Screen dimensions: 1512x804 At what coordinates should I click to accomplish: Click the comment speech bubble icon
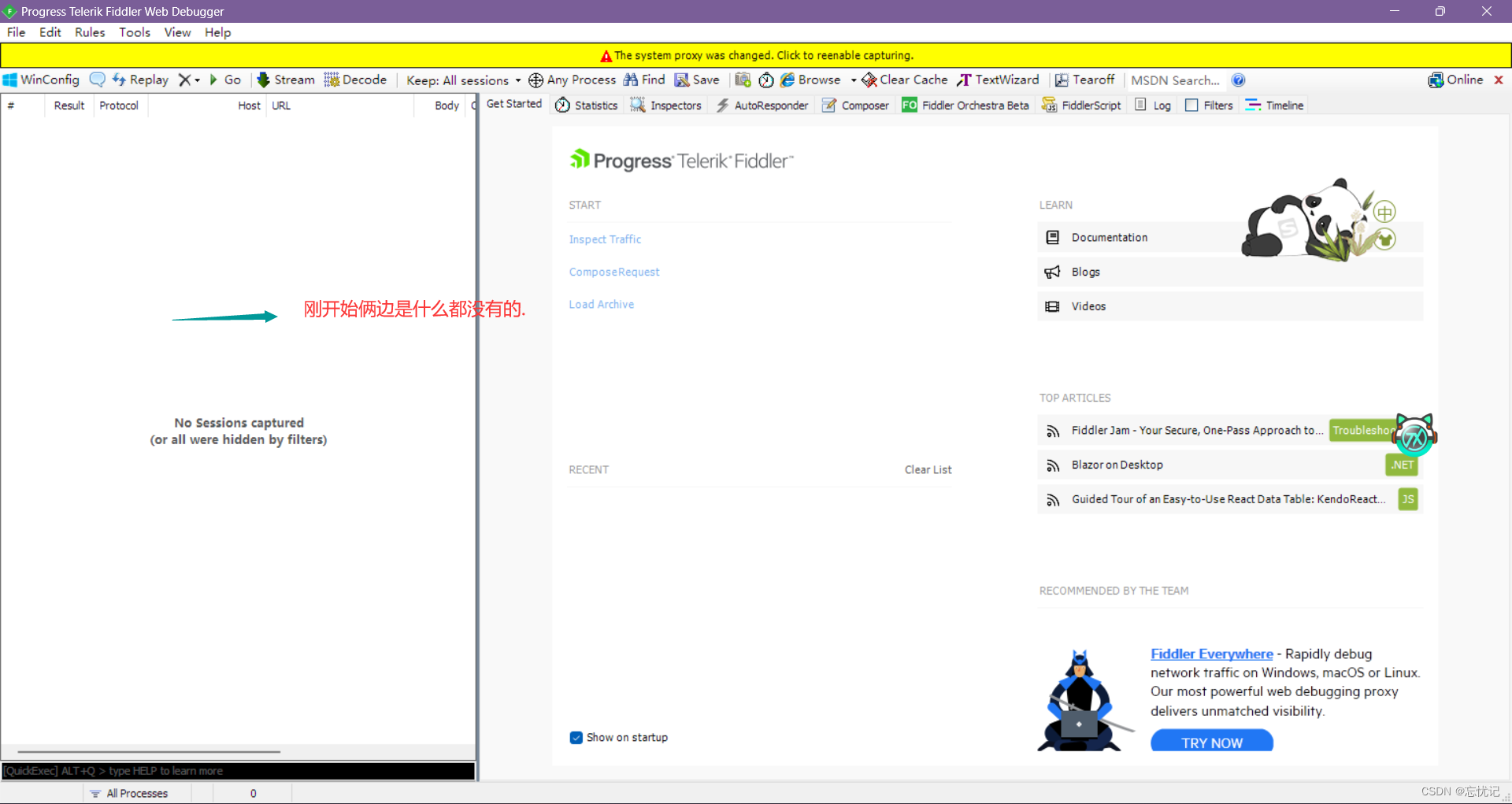tap(97, 80)
